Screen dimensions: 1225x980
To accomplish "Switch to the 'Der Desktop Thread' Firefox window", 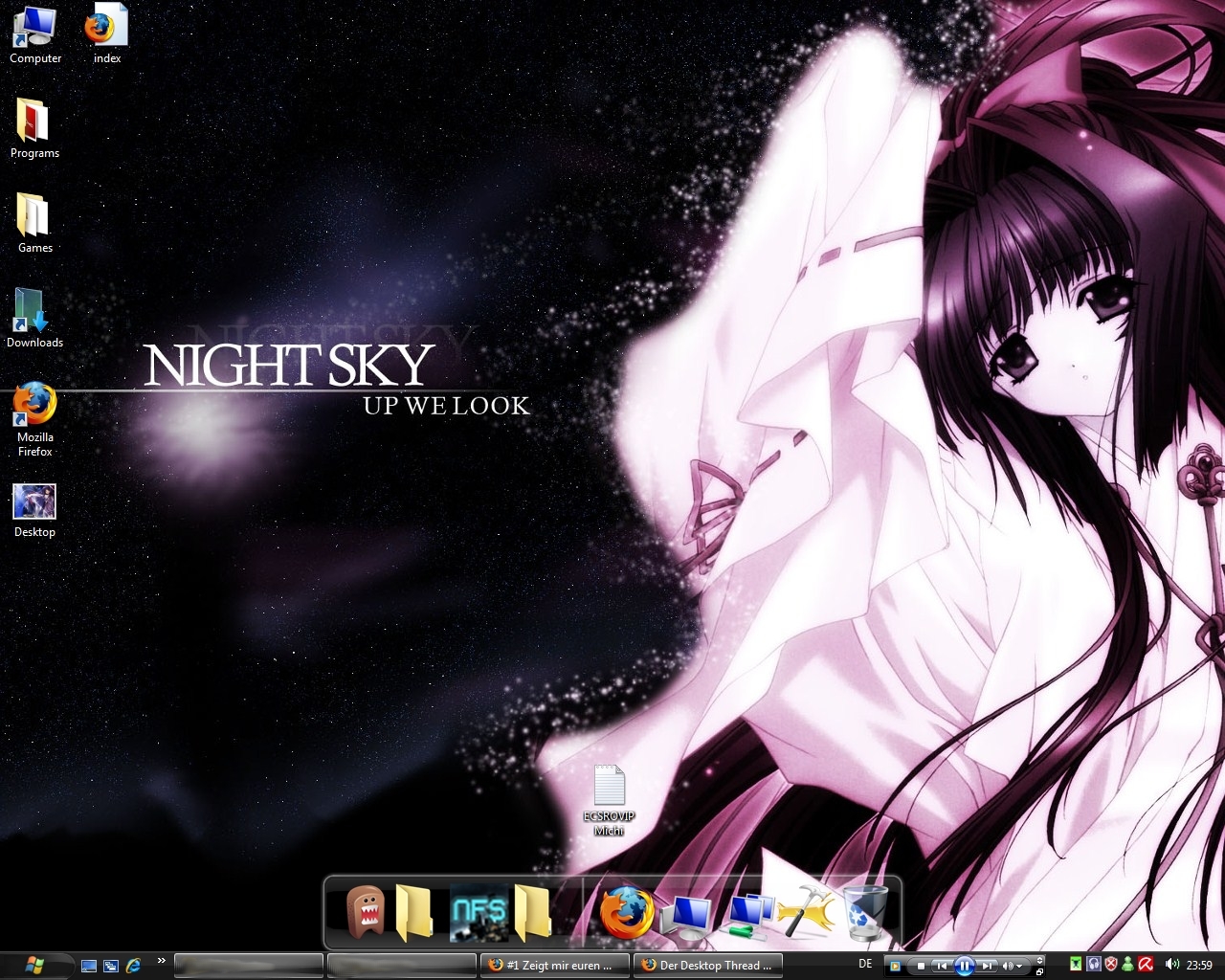I will pyautogui.click(x=708, y=965).
